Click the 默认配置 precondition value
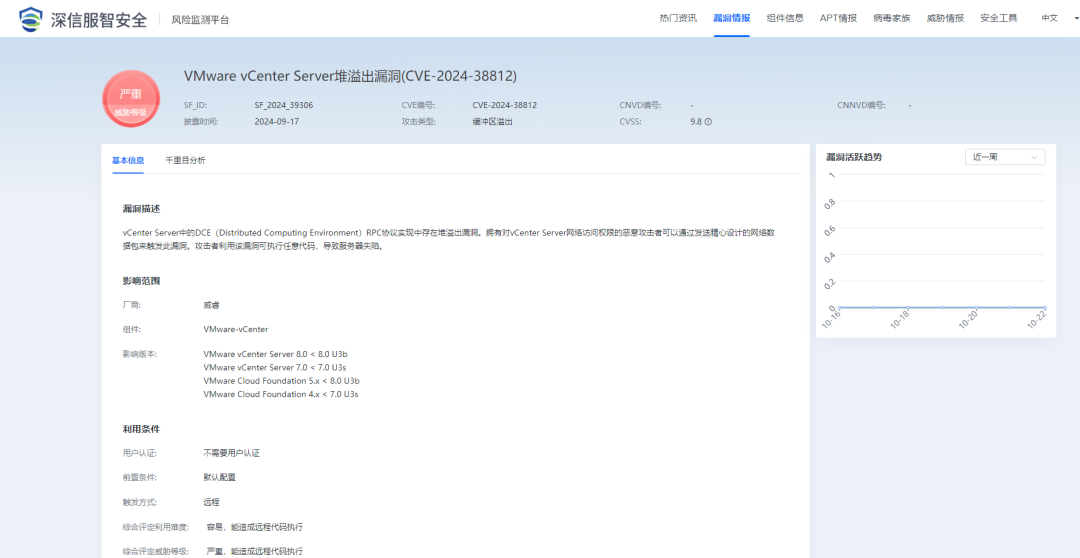 219,477
